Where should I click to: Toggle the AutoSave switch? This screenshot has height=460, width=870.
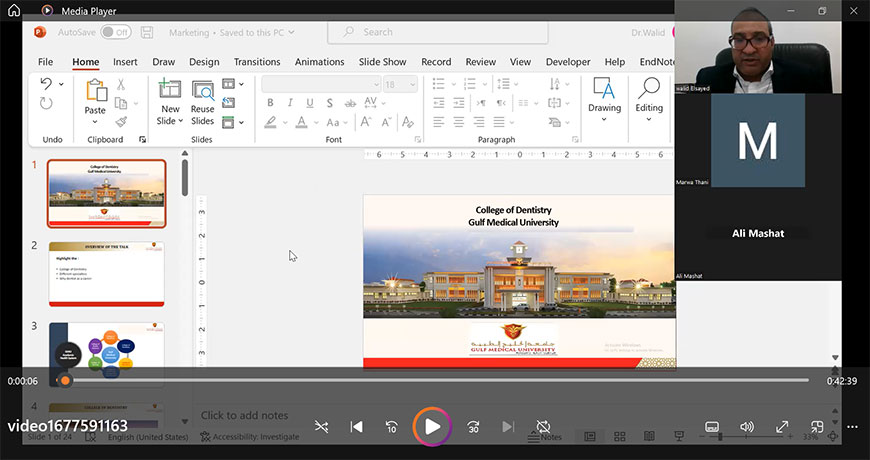click(115, 32)
